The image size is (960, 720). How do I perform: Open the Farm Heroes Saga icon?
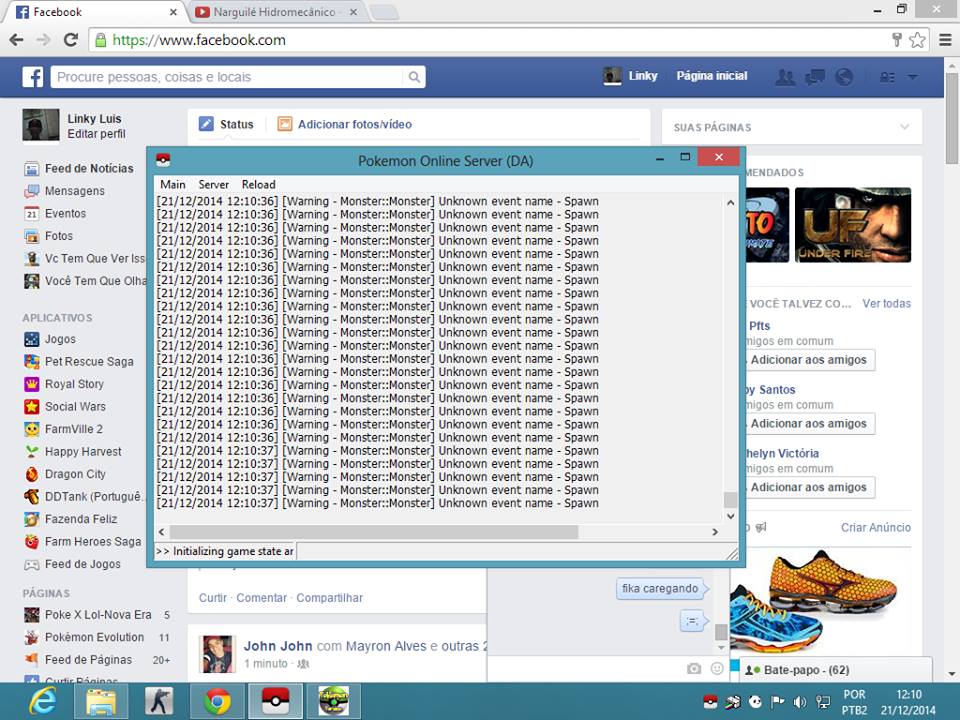(x=31, y=542)
